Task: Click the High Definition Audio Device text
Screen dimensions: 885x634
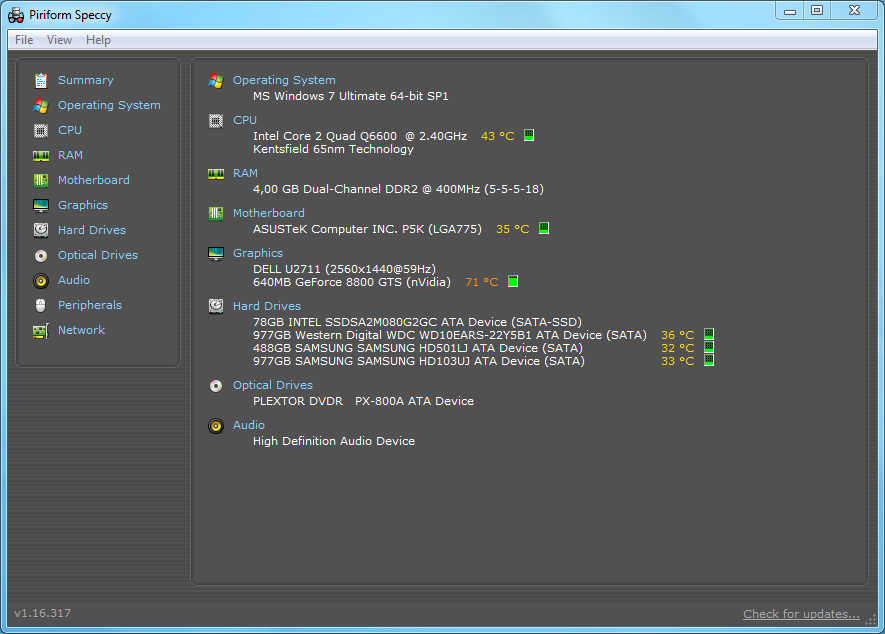Action: (334, 441)
